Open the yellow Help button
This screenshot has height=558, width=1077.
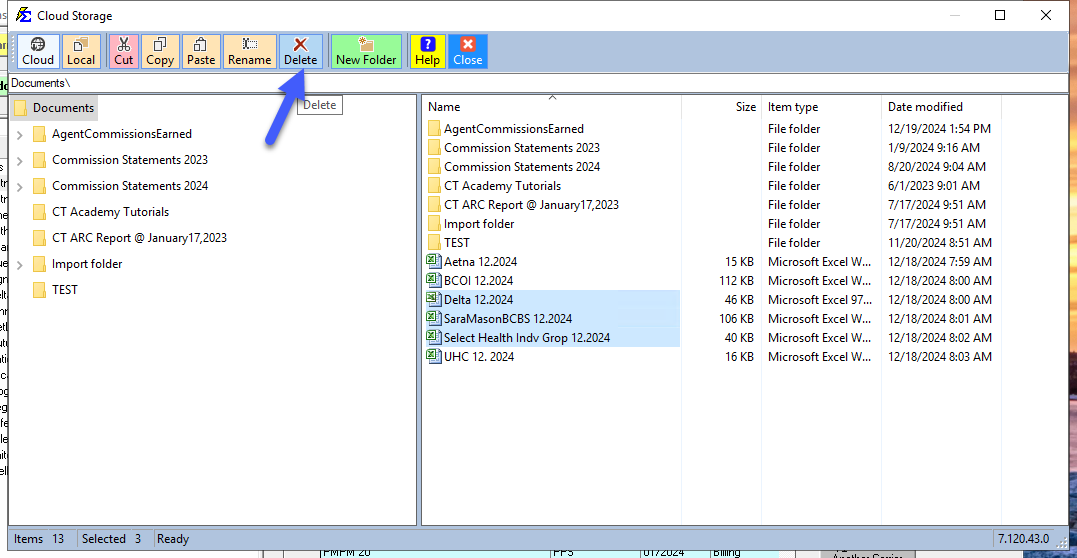coord(427,52)
